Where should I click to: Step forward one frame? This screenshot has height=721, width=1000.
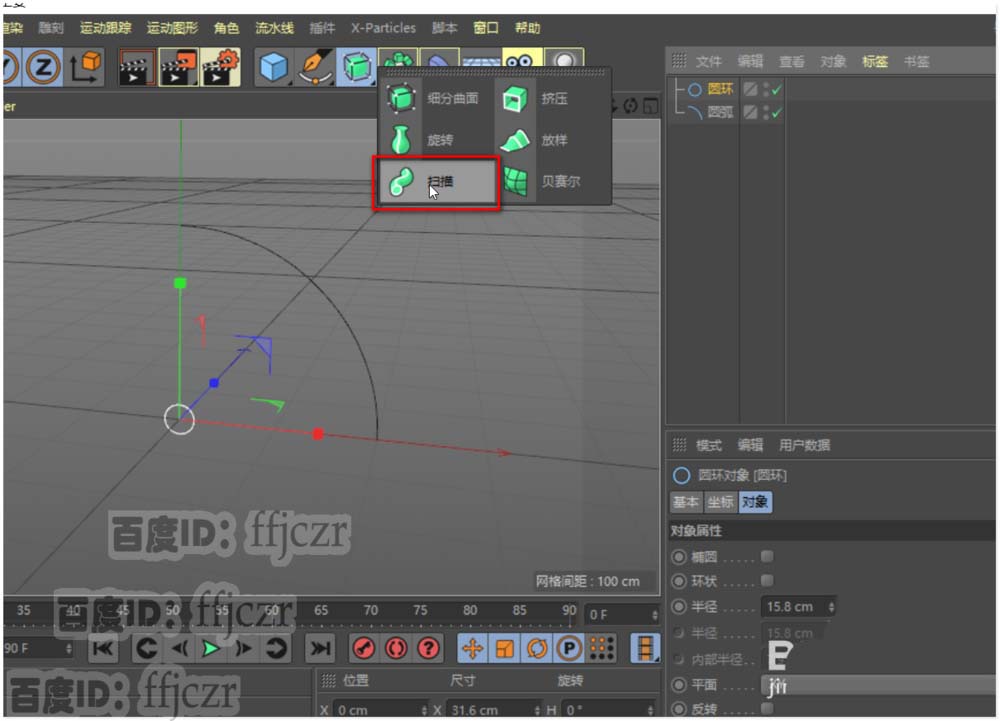tap(244, 649)
